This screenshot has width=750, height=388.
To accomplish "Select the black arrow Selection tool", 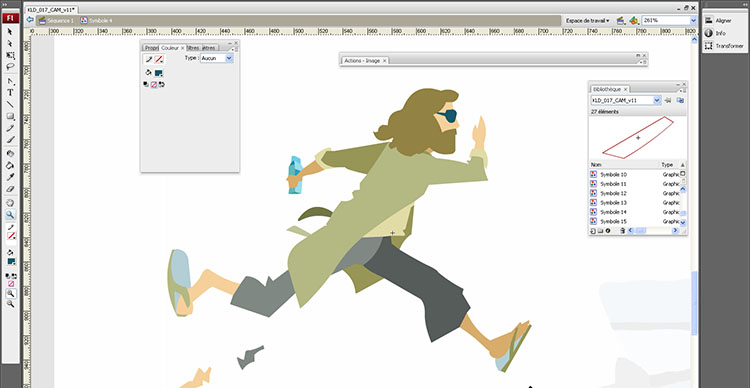I will pyautogui.click(x=10, y=32).
